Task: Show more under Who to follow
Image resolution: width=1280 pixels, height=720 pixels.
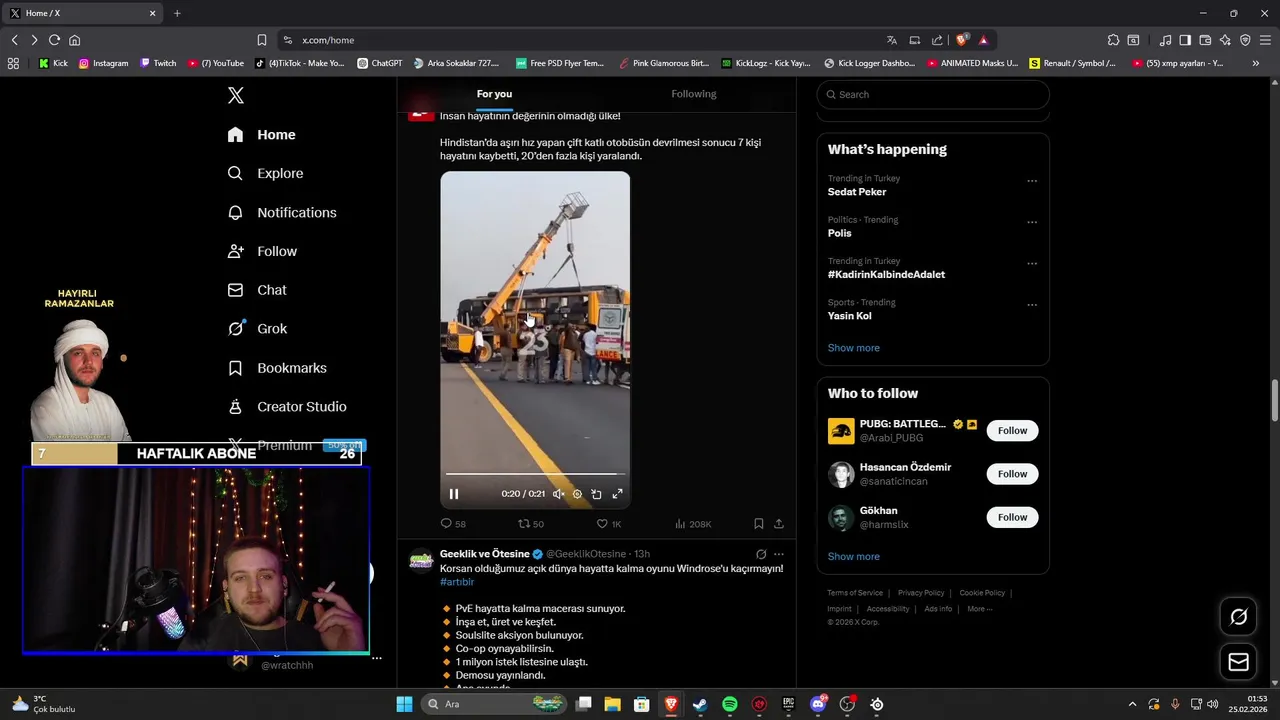Action: pyautogui.click(x=854, y=557)
